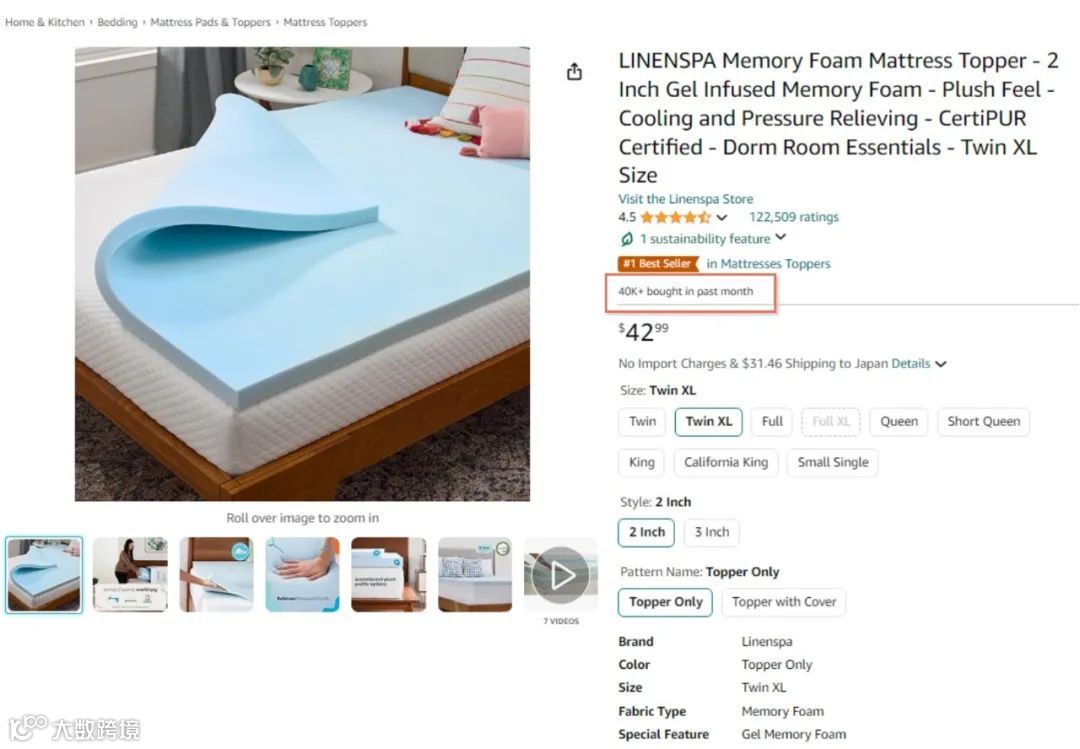Select the Queen size option
The width and height of the screenshot is (1080, 749).
coord(899,422)
